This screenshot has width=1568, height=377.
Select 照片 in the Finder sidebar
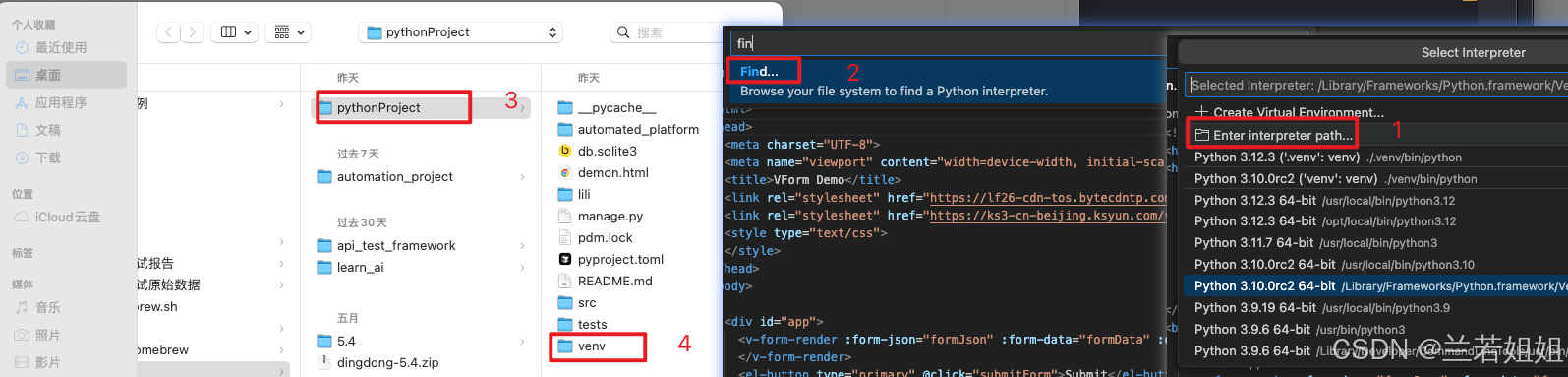point(48,335)
